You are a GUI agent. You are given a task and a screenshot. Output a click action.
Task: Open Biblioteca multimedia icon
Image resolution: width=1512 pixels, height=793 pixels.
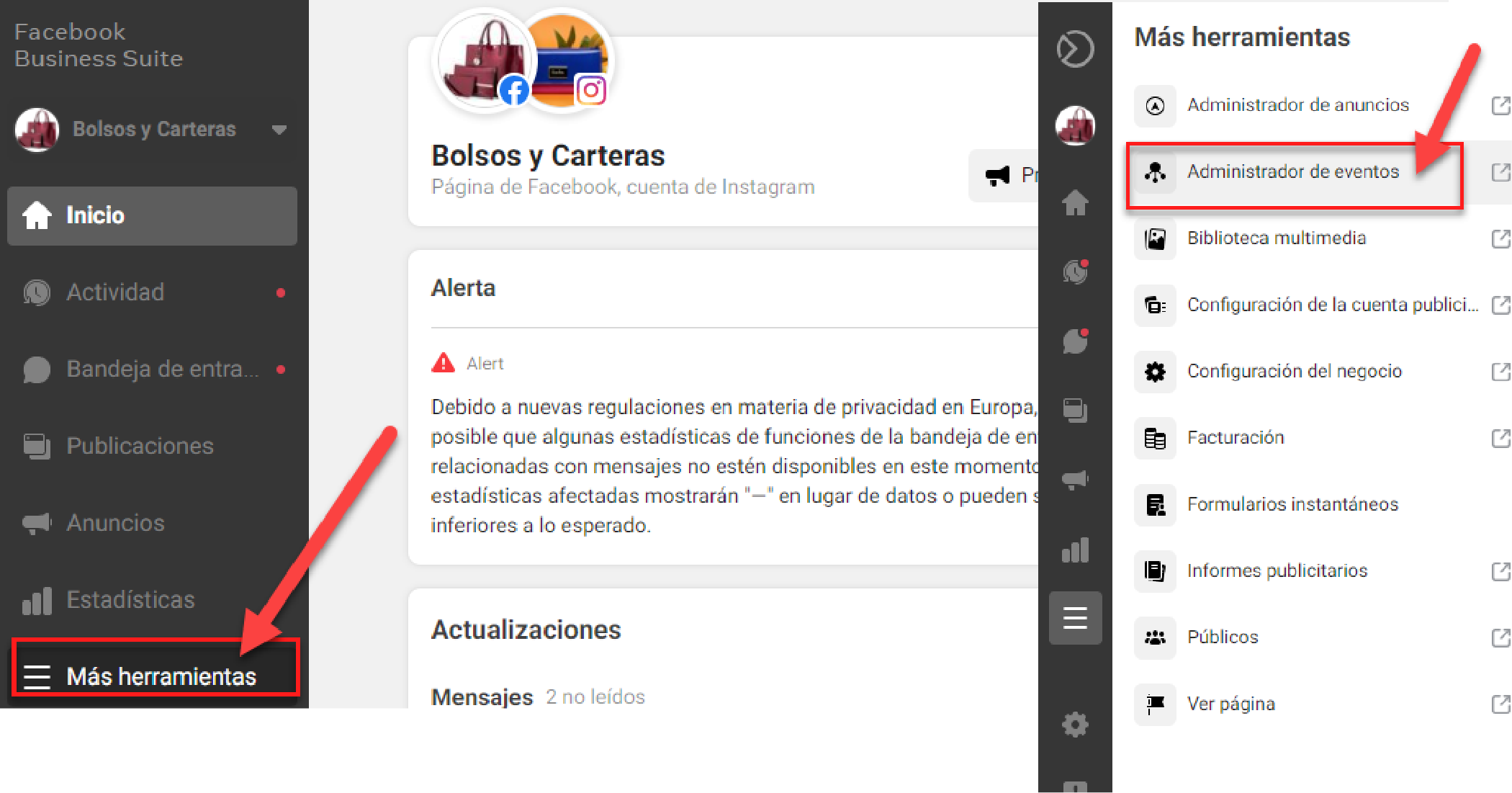click(x=1155, y=239)
